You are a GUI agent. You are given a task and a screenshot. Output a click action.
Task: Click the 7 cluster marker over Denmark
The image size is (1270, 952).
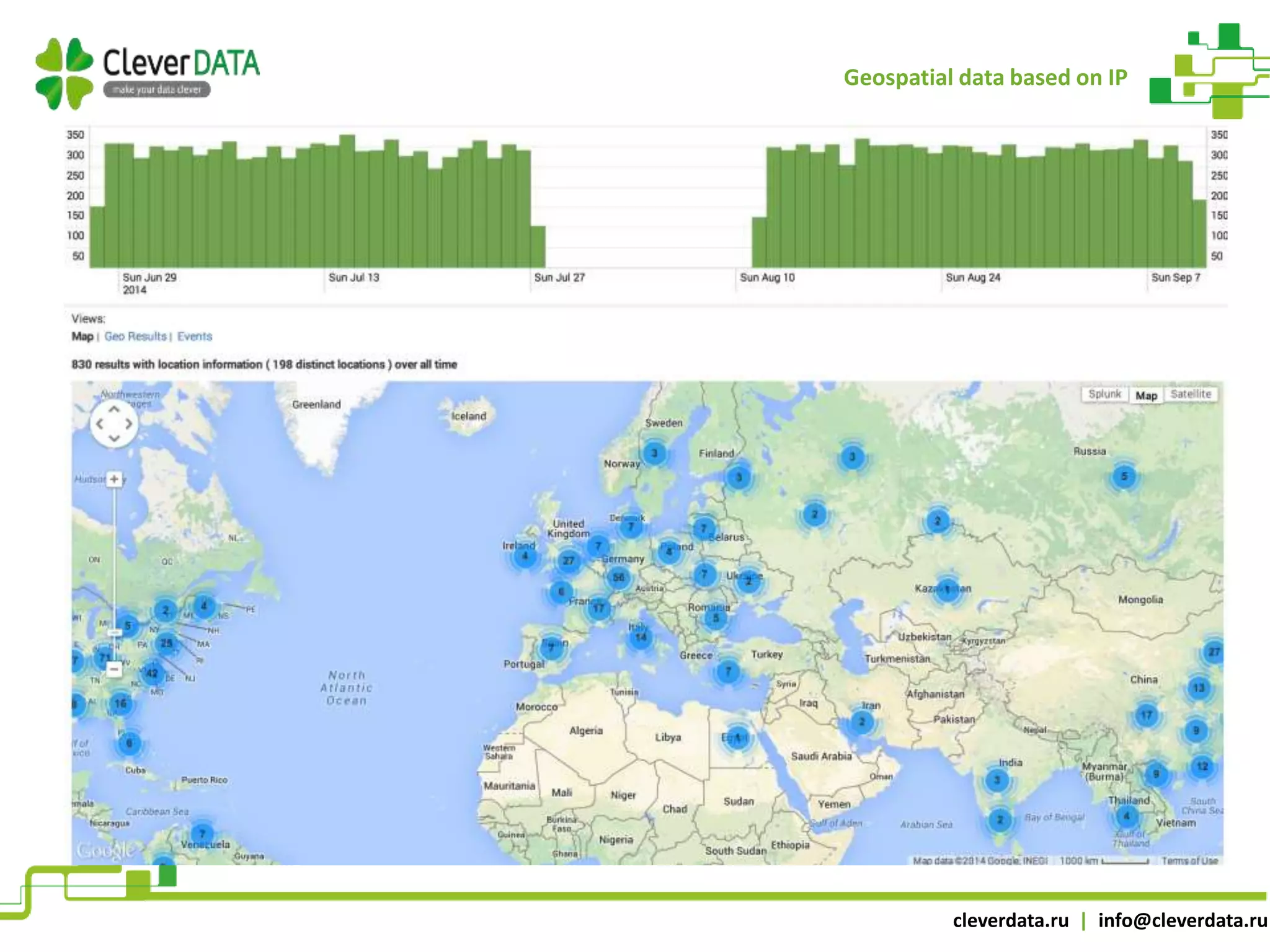click(631, 527)
